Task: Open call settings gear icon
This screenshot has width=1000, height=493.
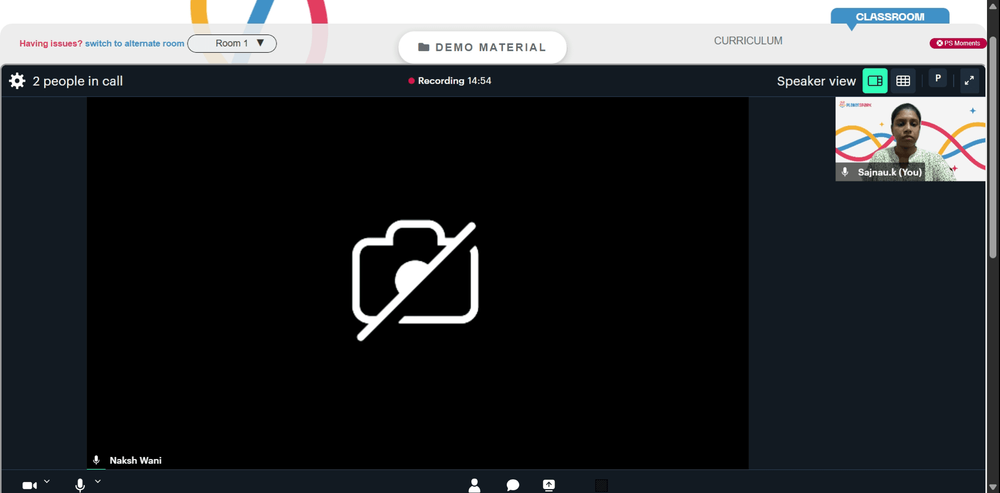Action: tap(17, 81)
